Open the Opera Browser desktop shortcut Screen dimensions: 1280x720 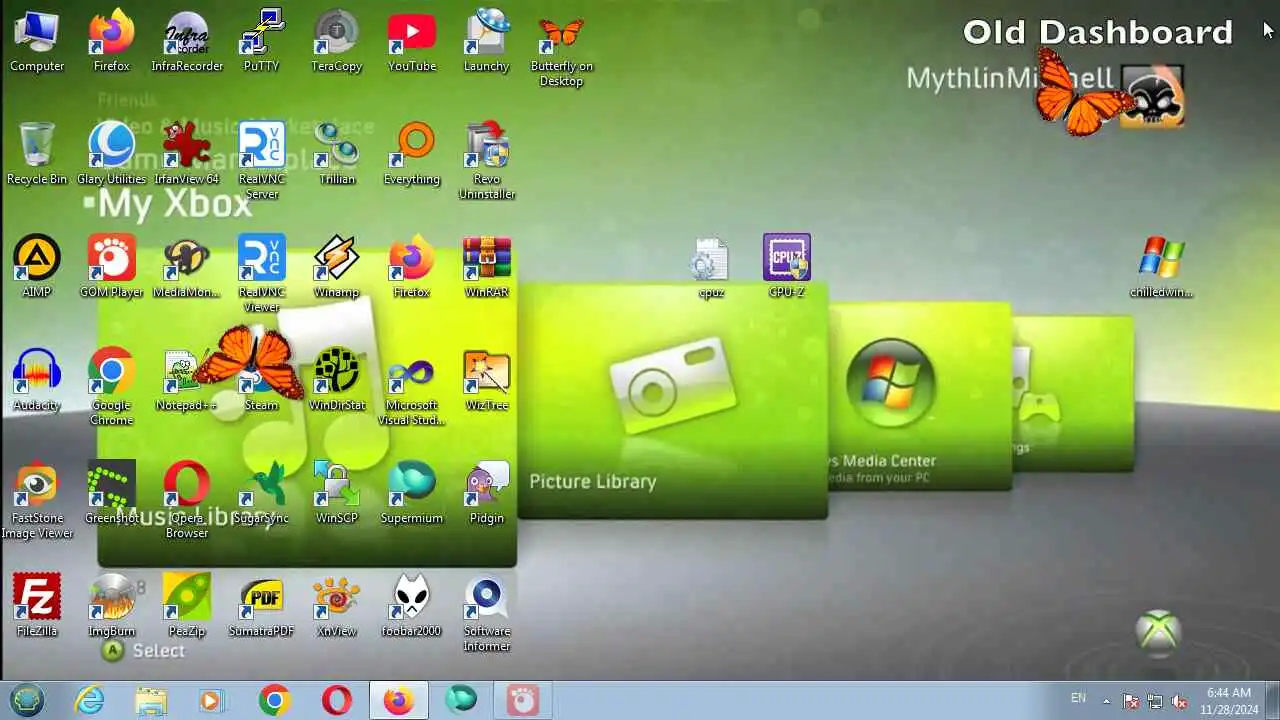coord(187,500)
